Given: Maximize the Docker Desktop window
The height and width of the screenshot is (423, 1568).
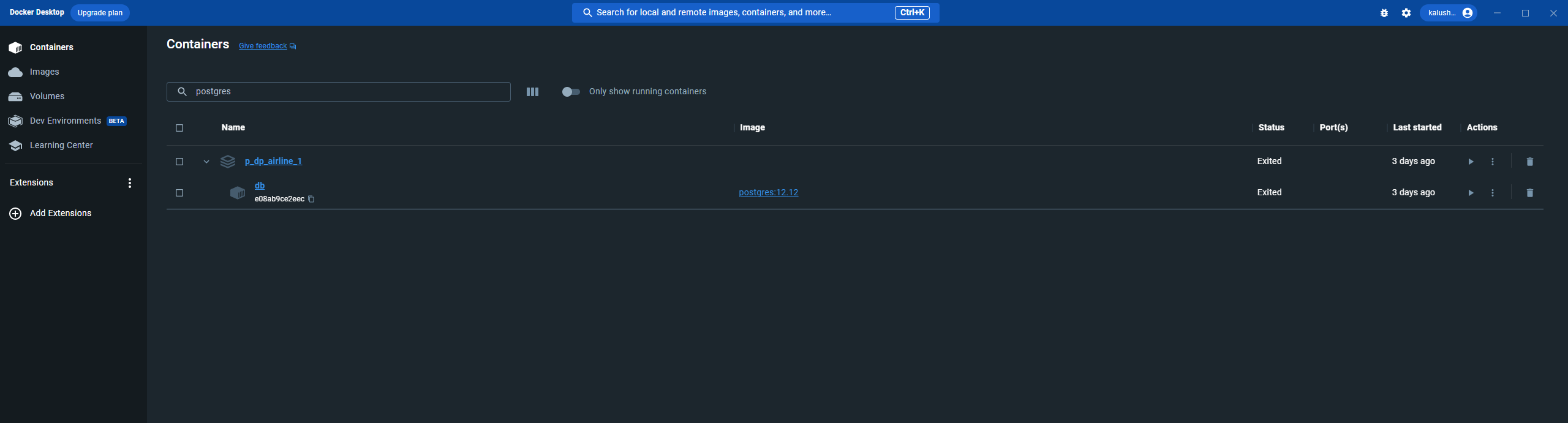Looking at the screenshot, I should [x=1525, y=13].
